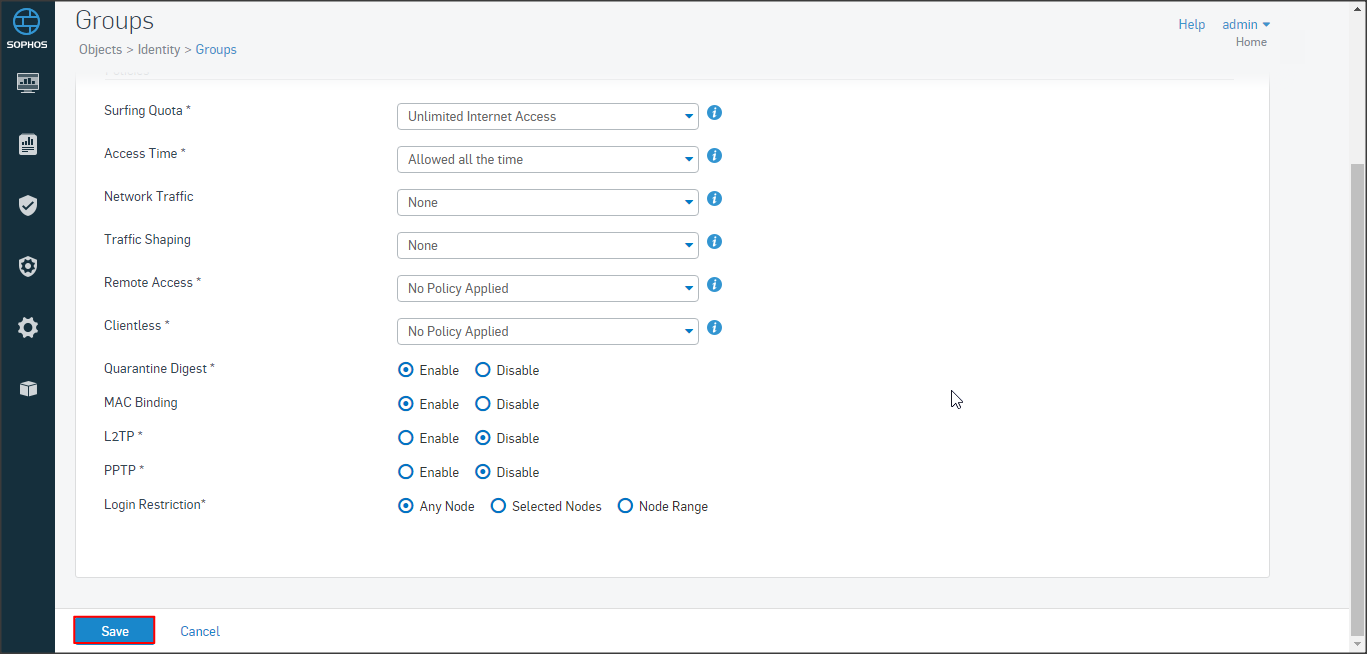Viewport: 1367px width, 654px height.
Task: Expand the Access Time dropdown
Action: point(547,159)
